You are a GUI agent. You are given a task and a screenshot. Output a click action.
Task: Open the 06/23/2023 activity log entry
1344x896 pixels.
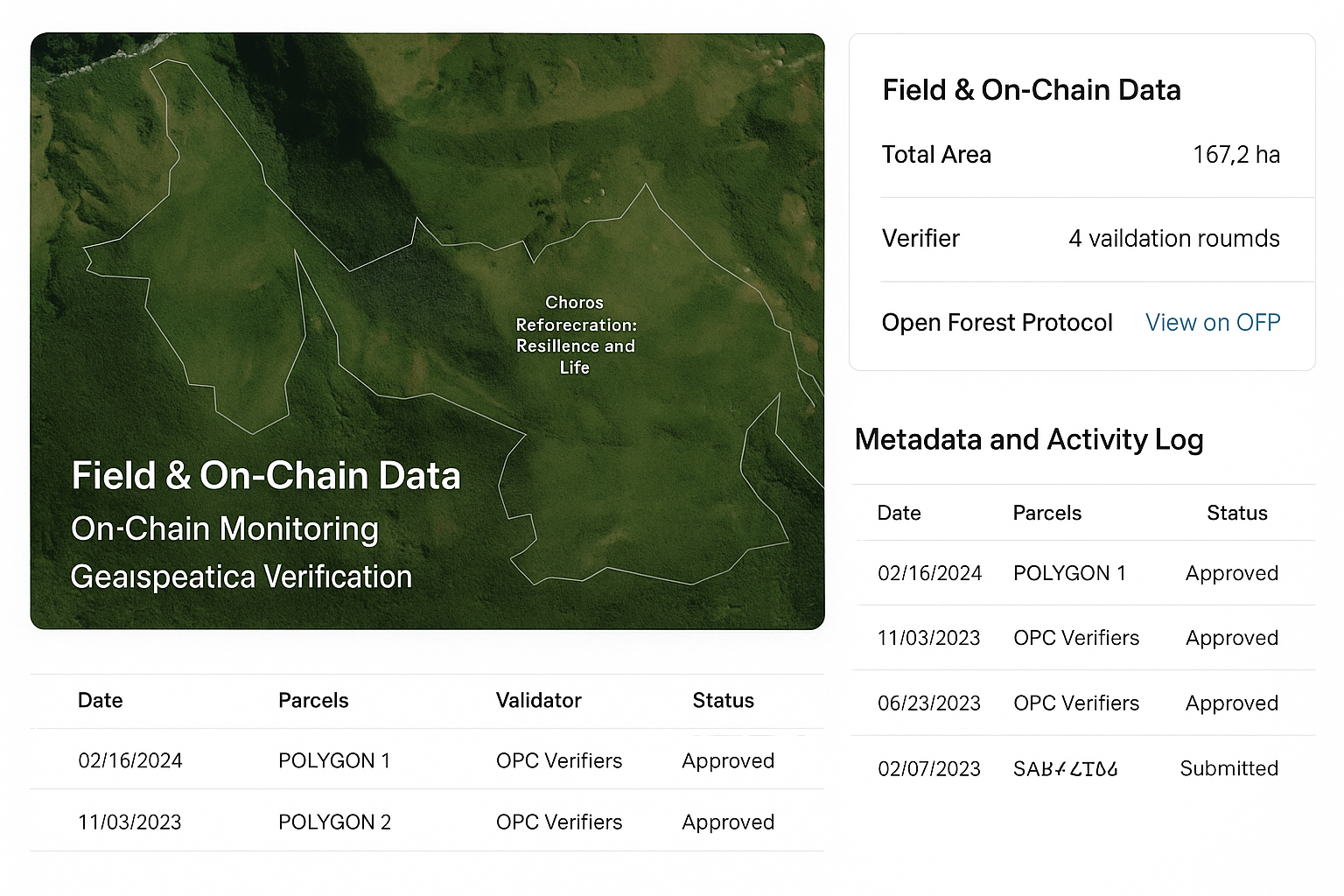928,703
